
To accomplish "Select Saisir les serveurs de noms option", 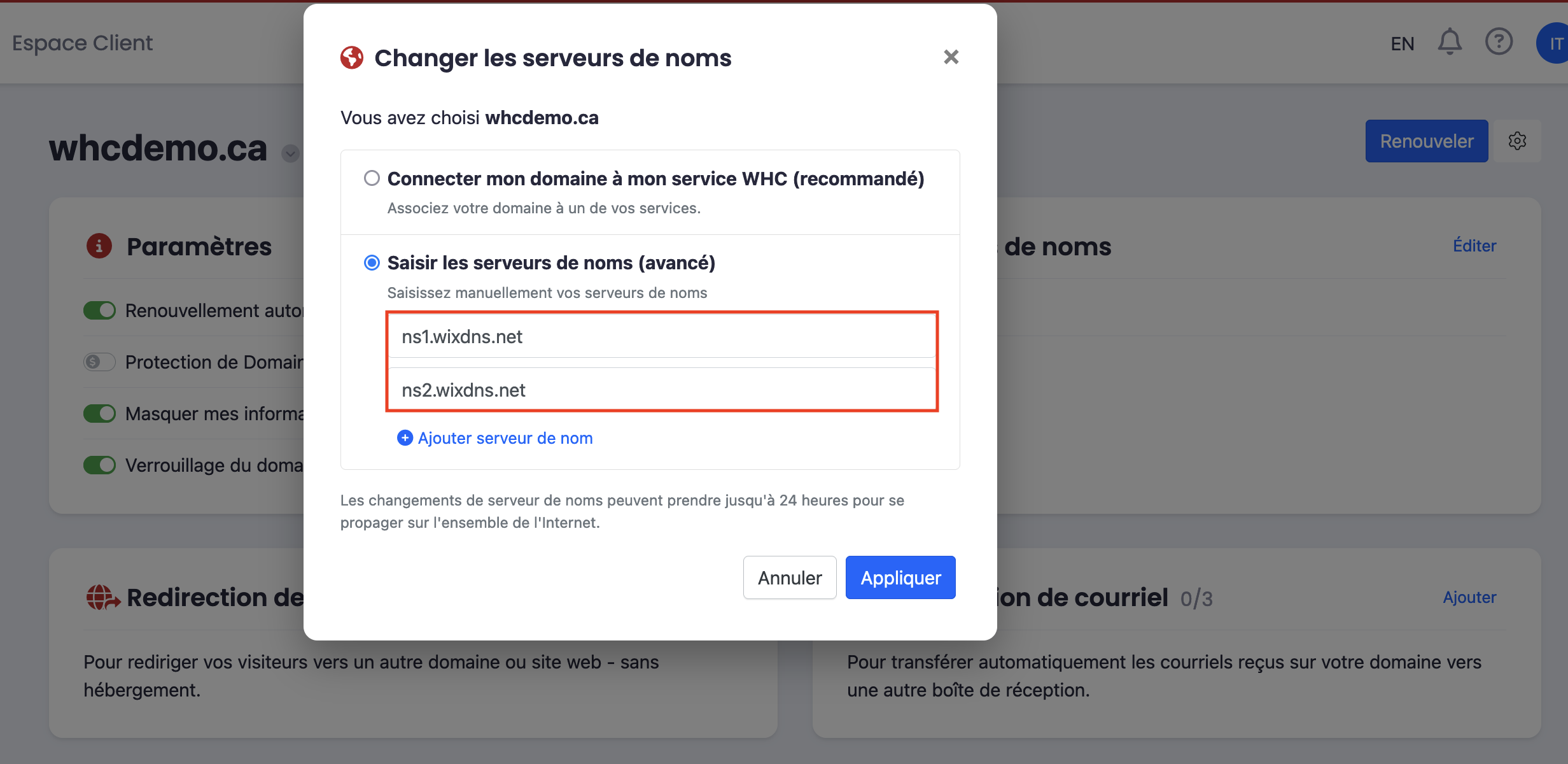I will (x=372, y=262).
